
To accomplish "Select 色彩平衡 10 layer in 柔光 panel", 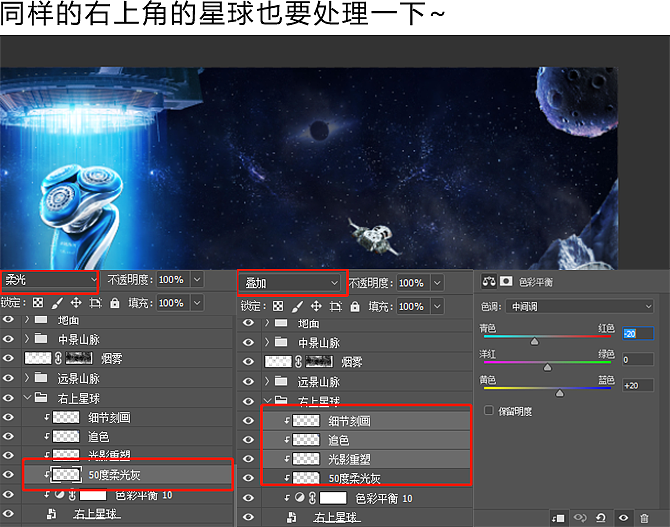I will tap(127, 495).
